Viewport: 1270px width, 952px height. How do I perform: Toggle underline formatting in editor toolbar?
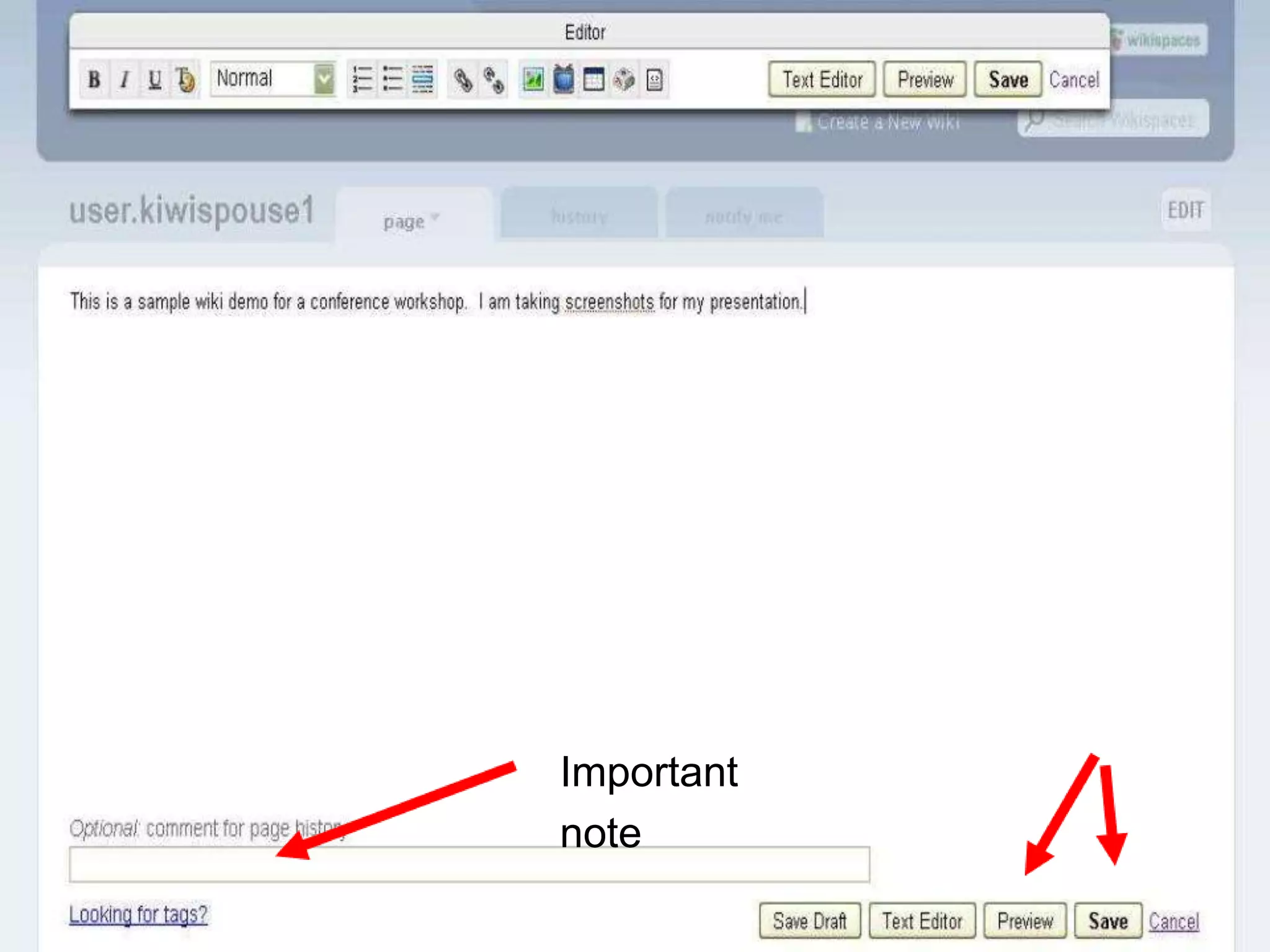click(154, 79)
